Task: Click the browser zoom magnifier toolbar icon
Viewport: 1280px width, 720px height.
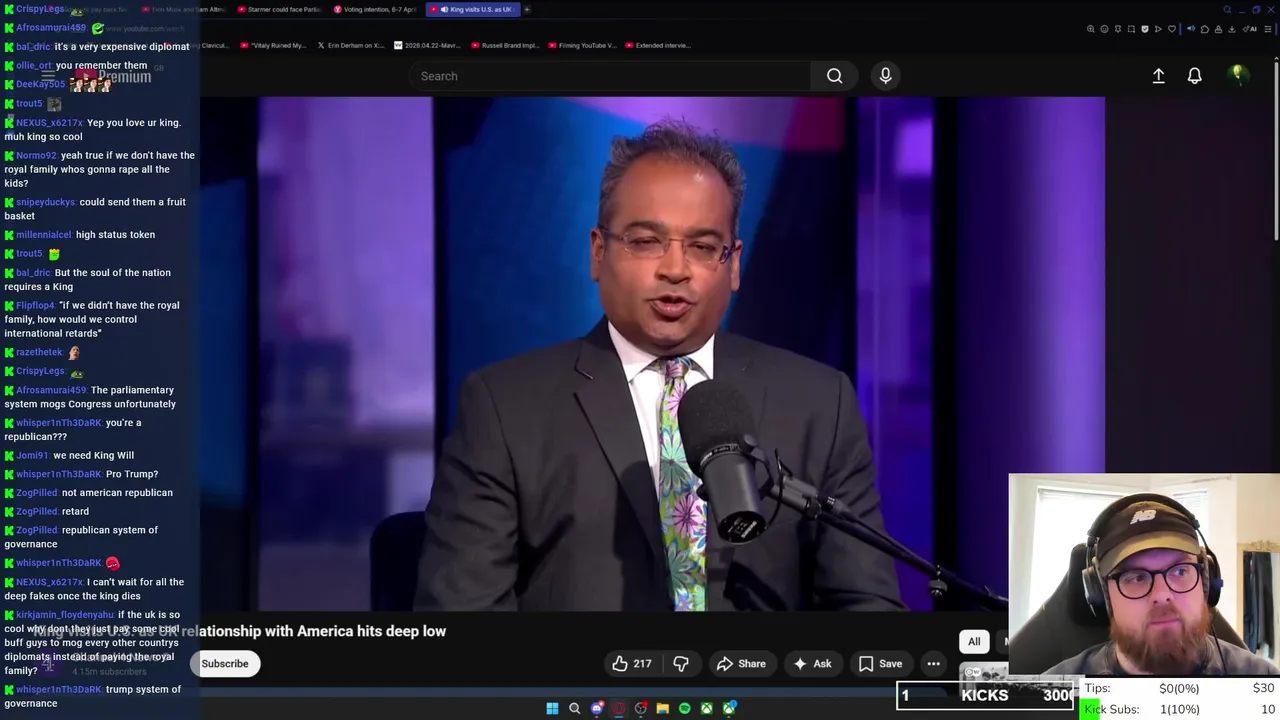Action: point(1091,29)
